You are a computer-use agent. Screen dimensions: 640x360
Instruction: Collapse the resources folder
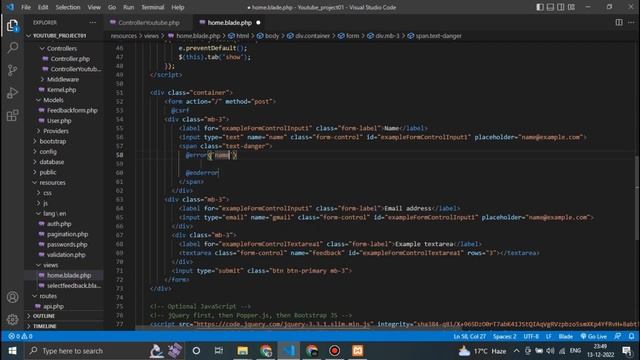52,182
